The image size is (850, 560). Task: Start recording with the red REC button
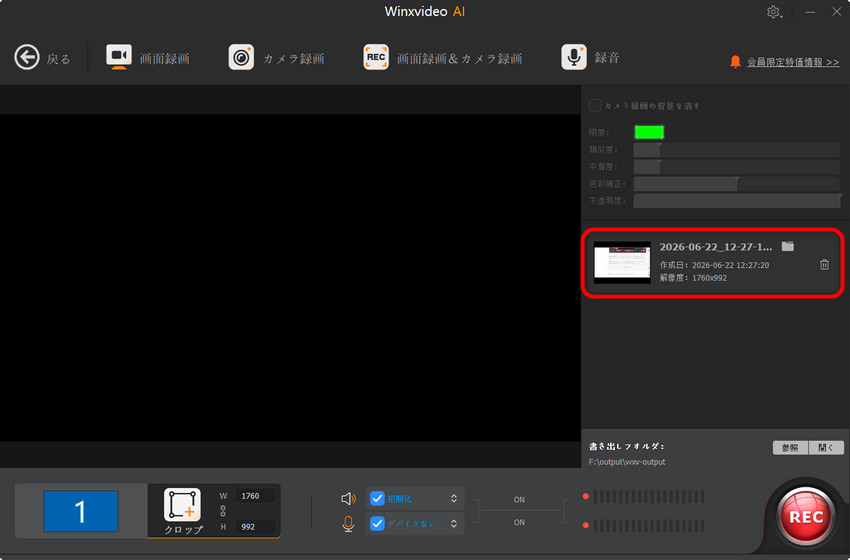coord(806,517)
